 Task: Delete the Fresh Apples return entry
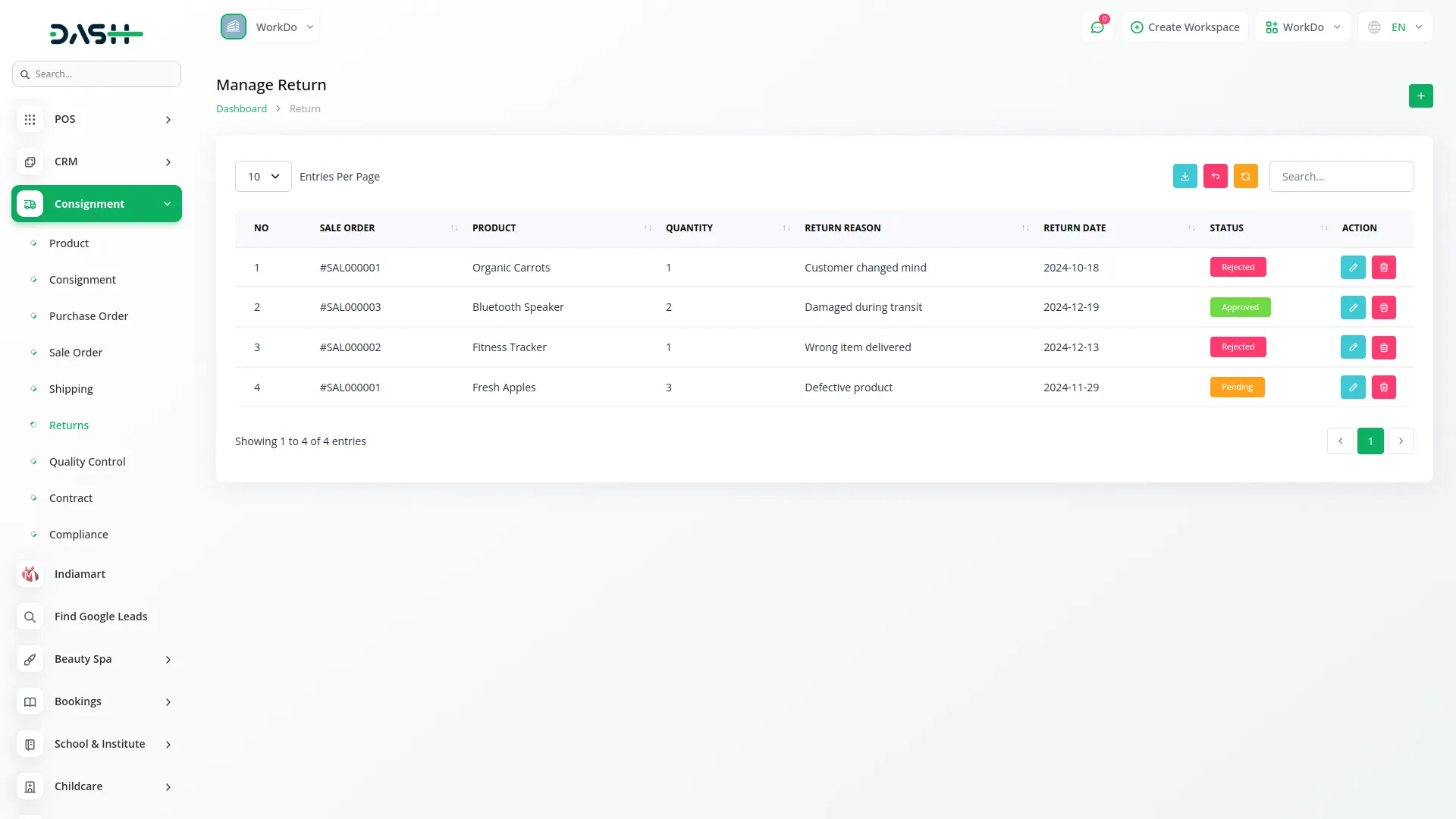(1383, 387)
